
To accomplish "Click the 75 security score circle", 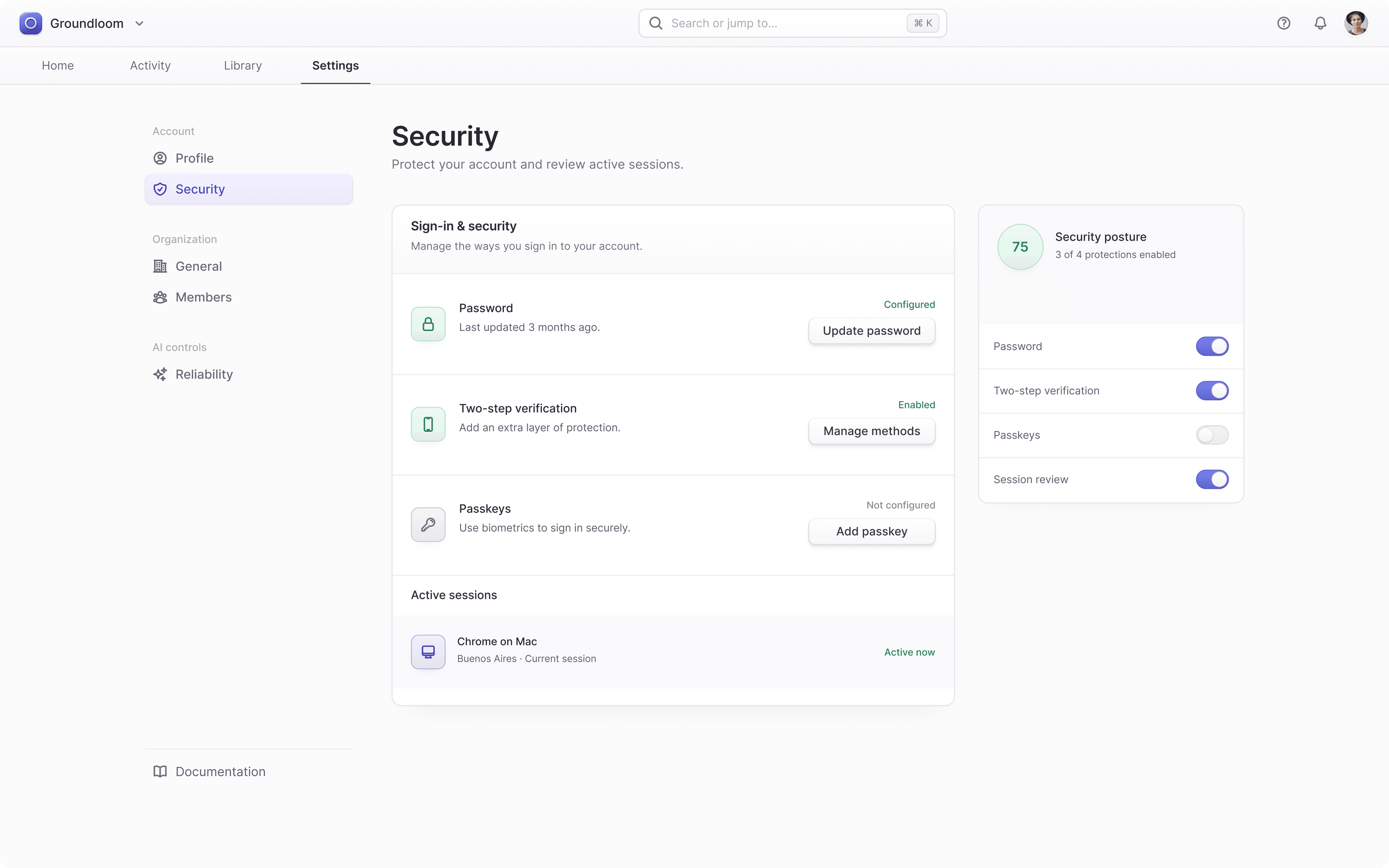I will 1020,247.
